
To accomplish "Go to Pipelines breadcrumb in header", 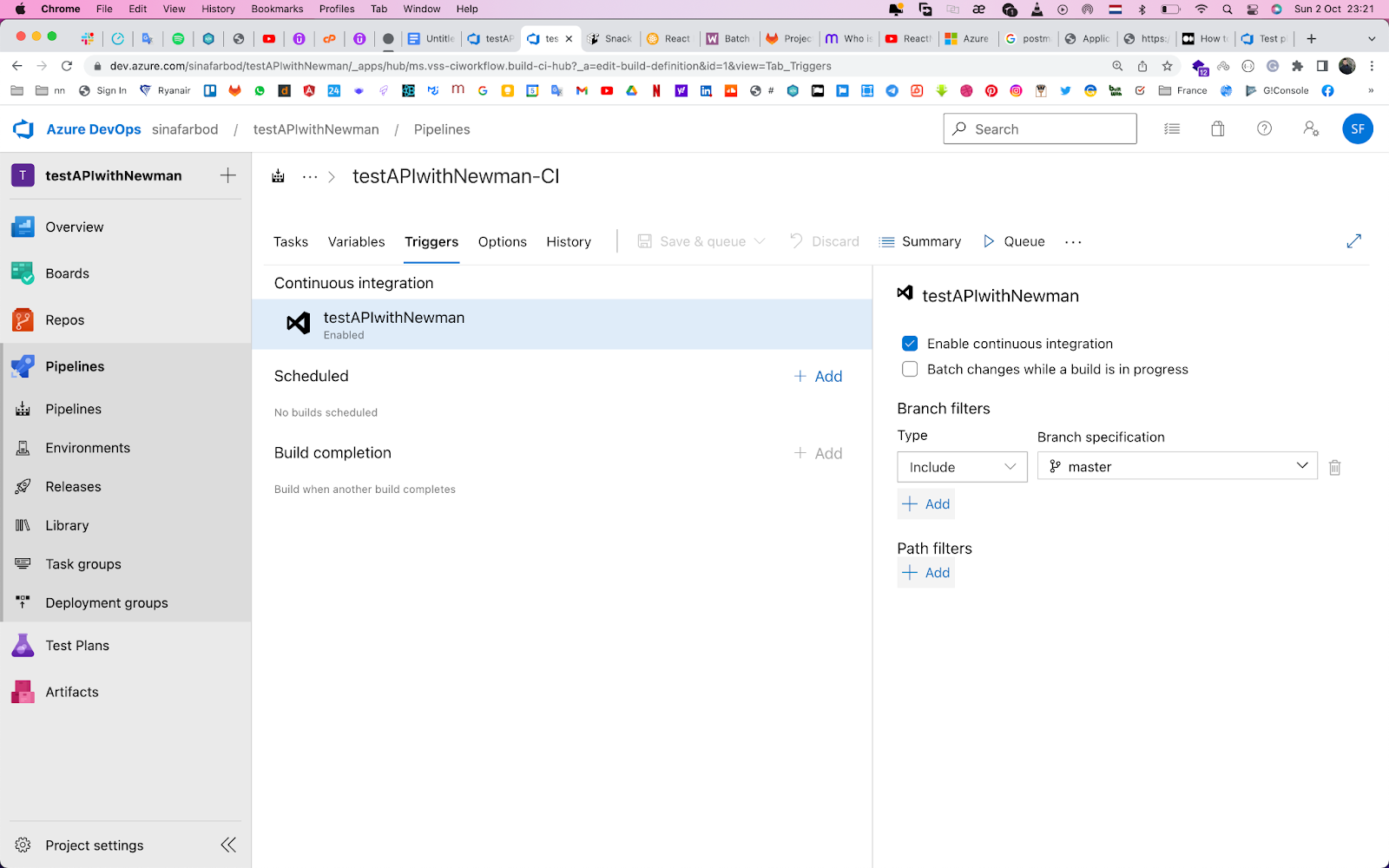I will click(x=442, y=129).
